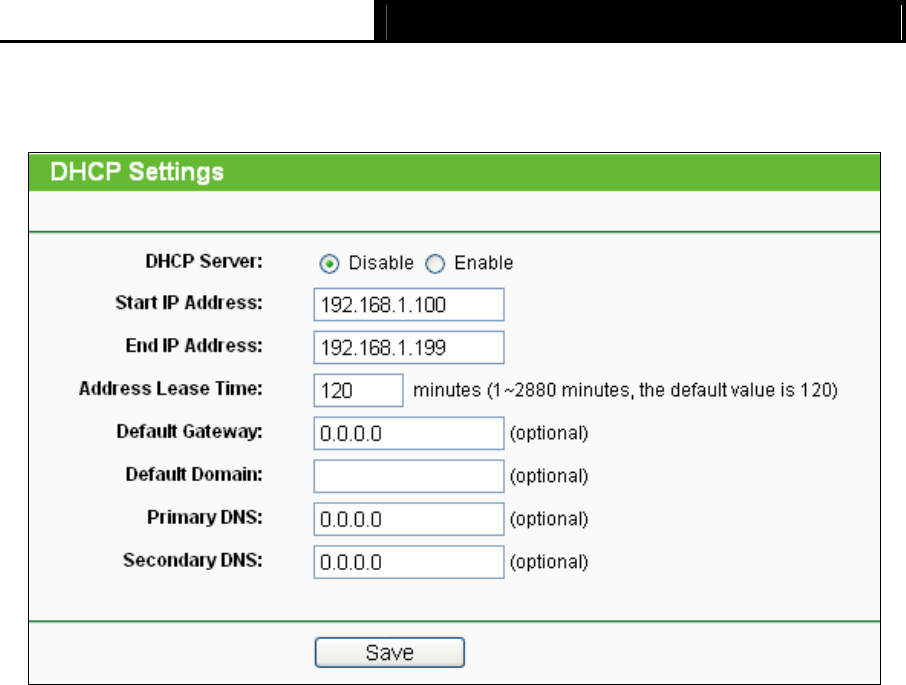Screen dimensions: 906x685
Task: Click the Start IP Address field
Action: point(409,304)
